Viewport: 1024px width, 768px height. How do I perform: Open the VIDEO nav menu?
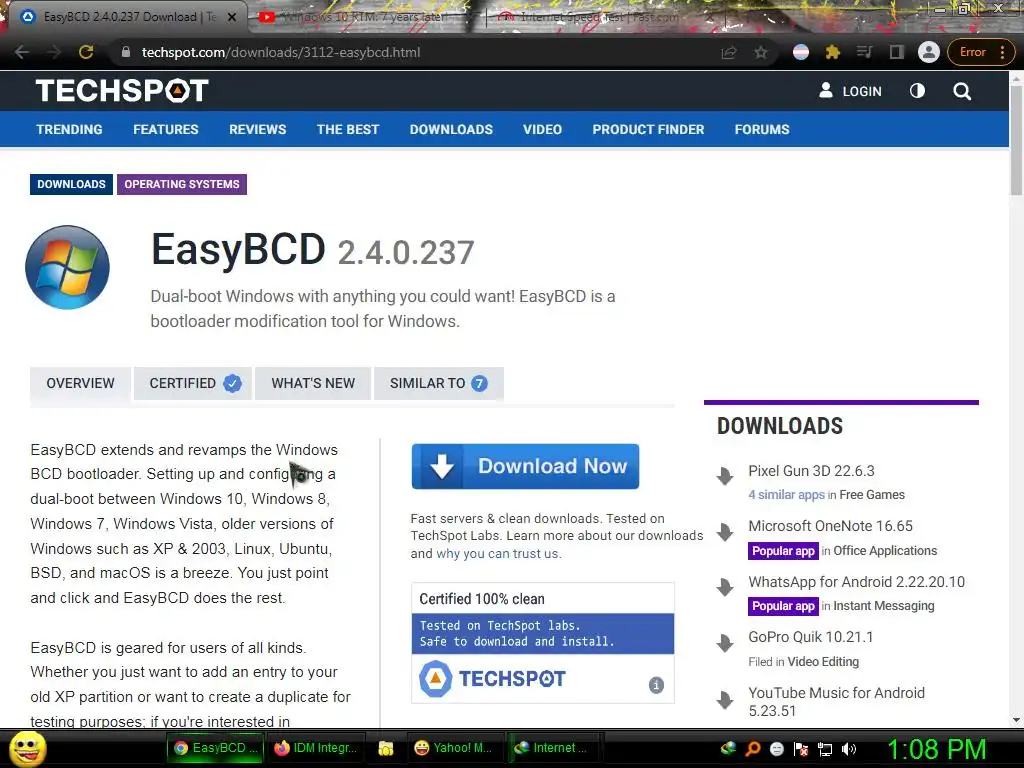click(x=542, y=129)
